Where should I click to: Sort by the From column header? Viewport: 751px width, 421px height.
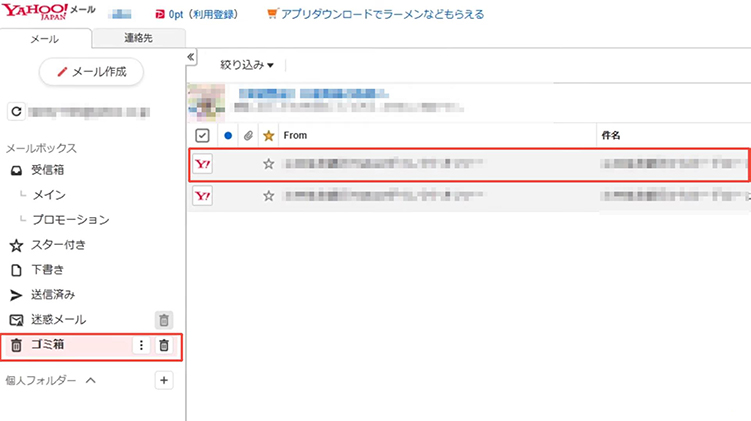(295, 136)
